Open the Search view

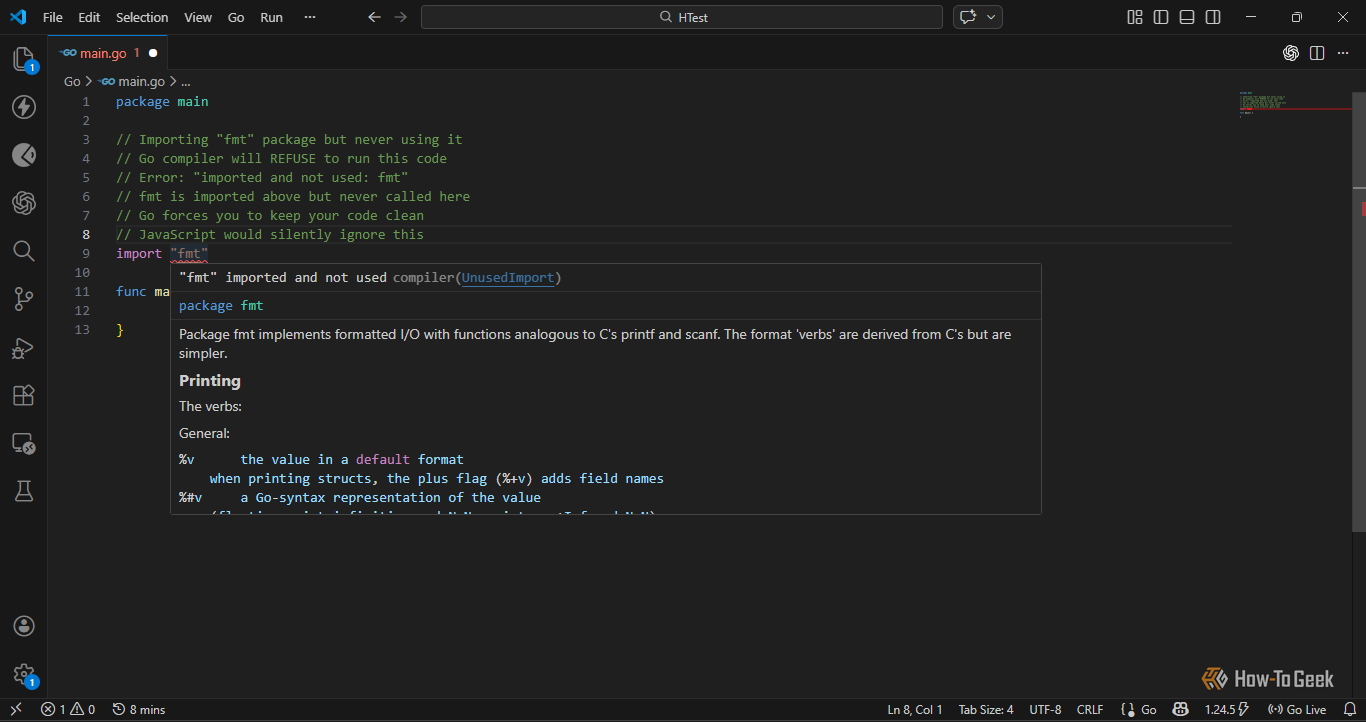click(24, 251)
